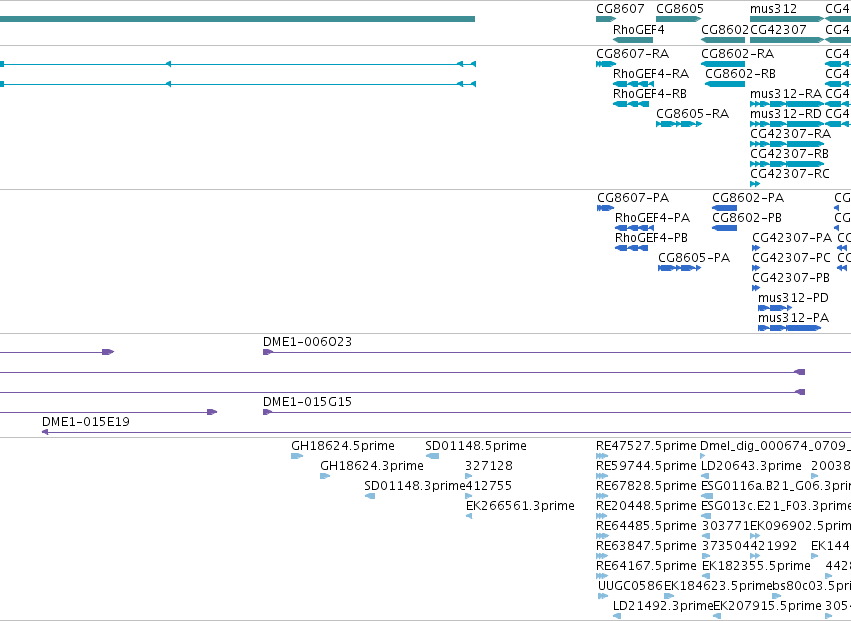This screenshot has width=851, height=621.
Task: Click EST SD01148.3prime
Action: [415, 486]
